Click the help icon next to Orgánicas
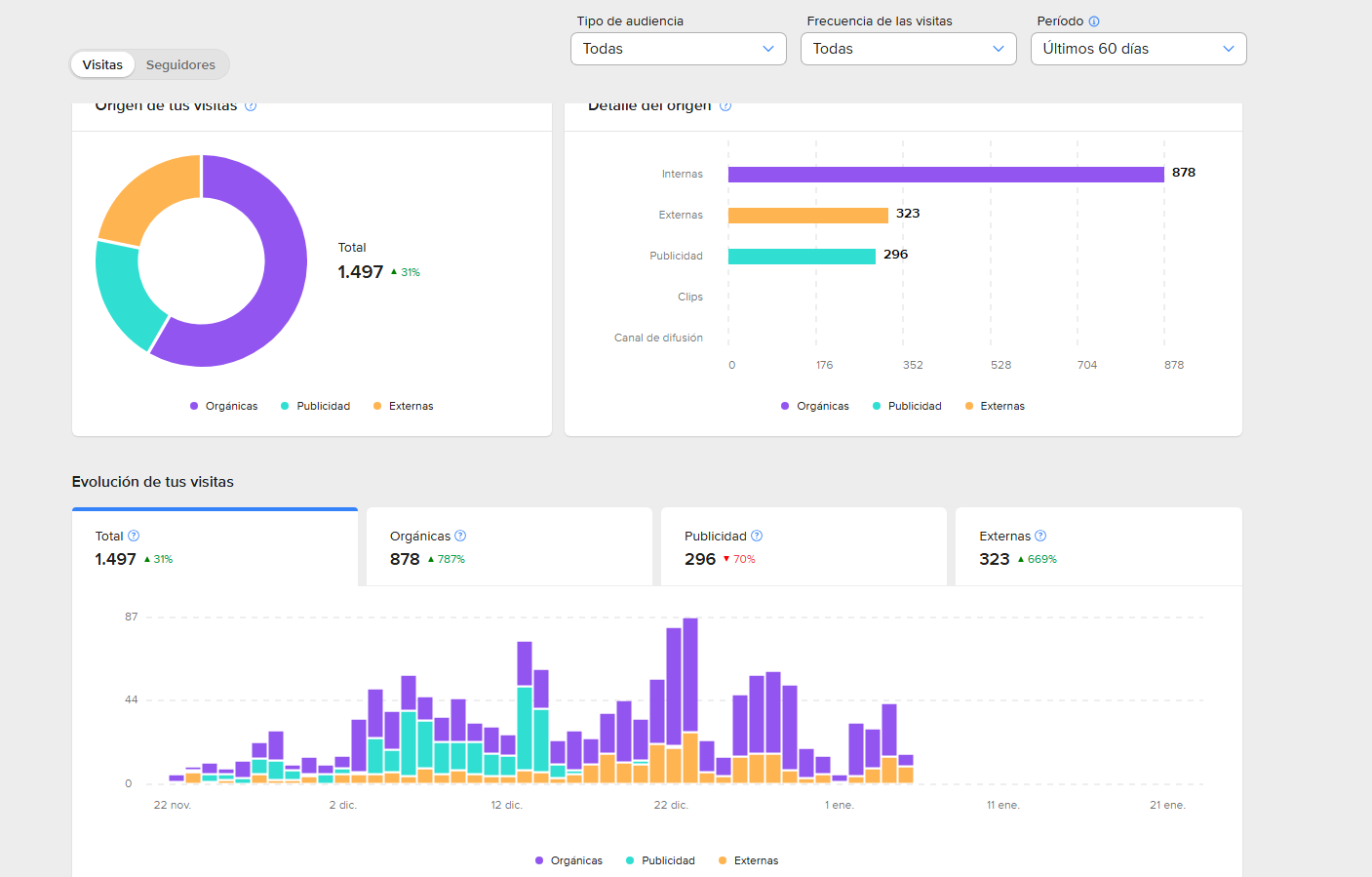 [x=460, y=536]
